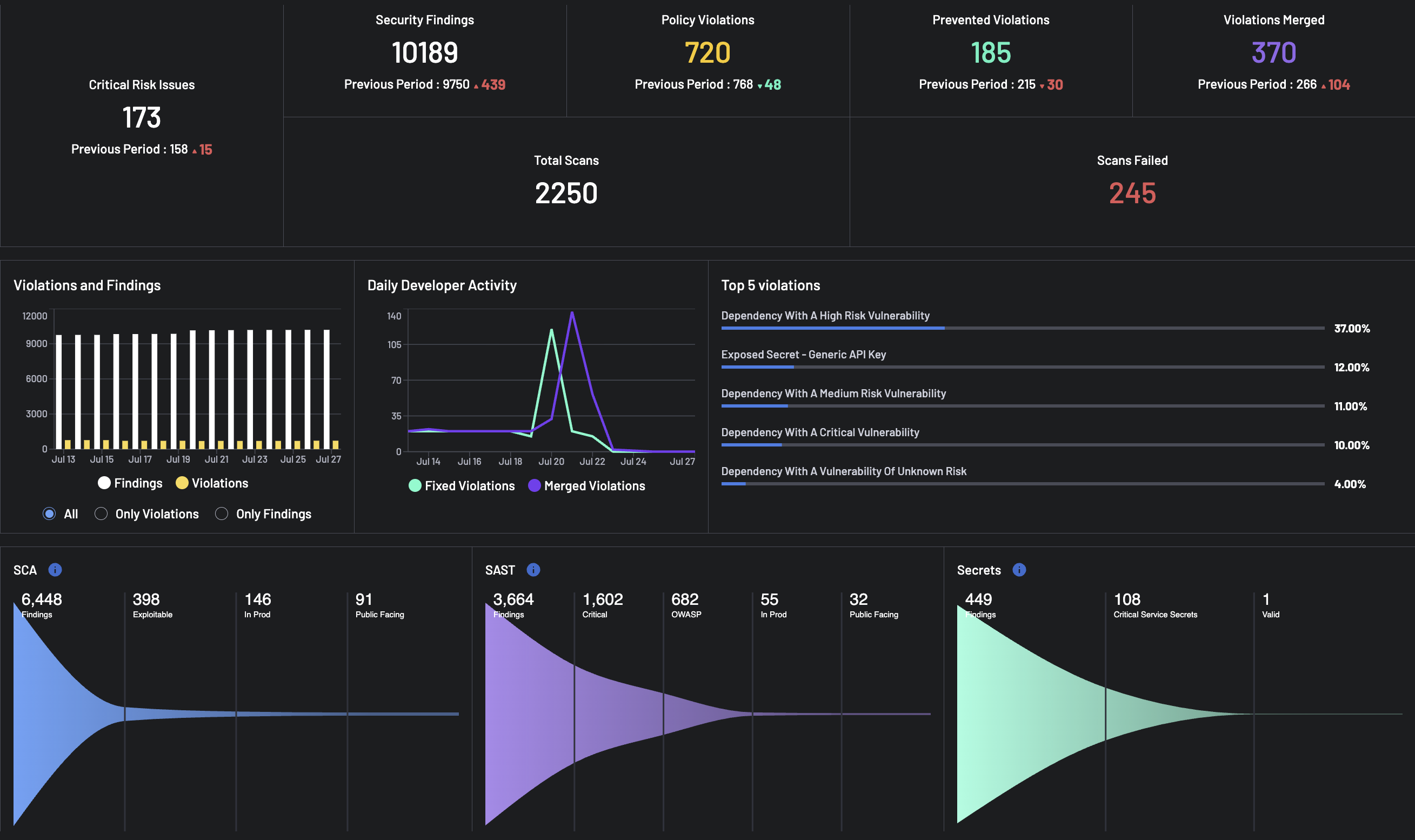Click the Prevented Violations 185 value

991,52
